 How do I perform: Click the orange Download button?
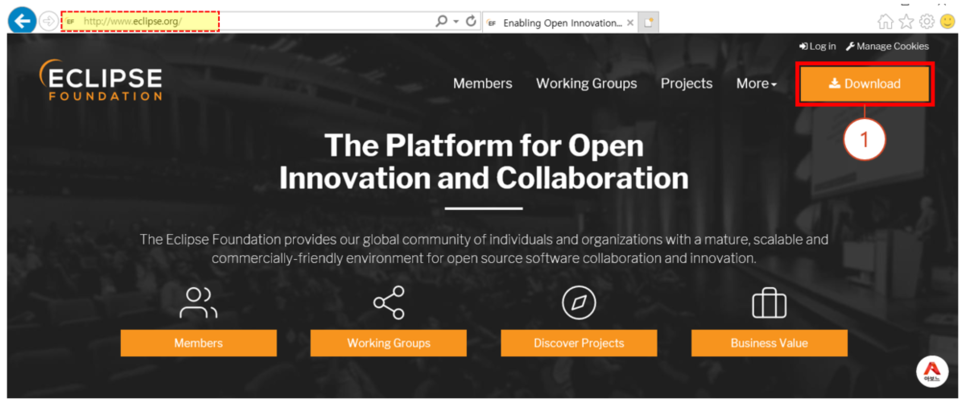point(865,84)
